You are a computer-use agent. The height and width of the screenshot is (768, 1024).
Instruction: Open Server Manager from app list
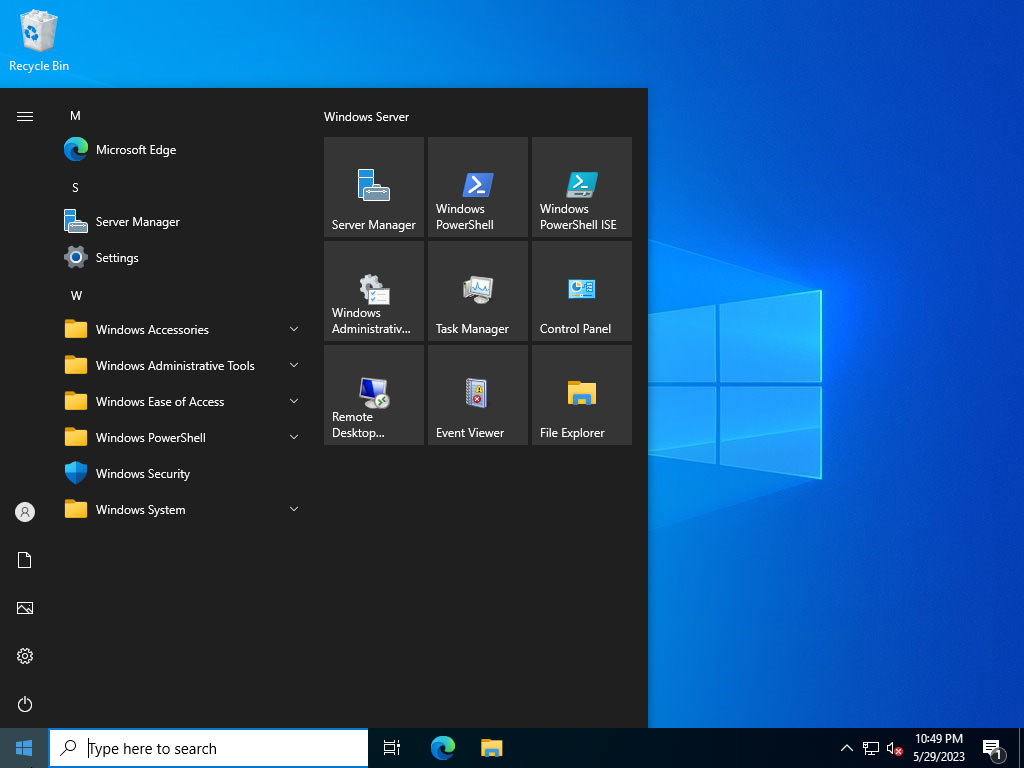point(183,221)
